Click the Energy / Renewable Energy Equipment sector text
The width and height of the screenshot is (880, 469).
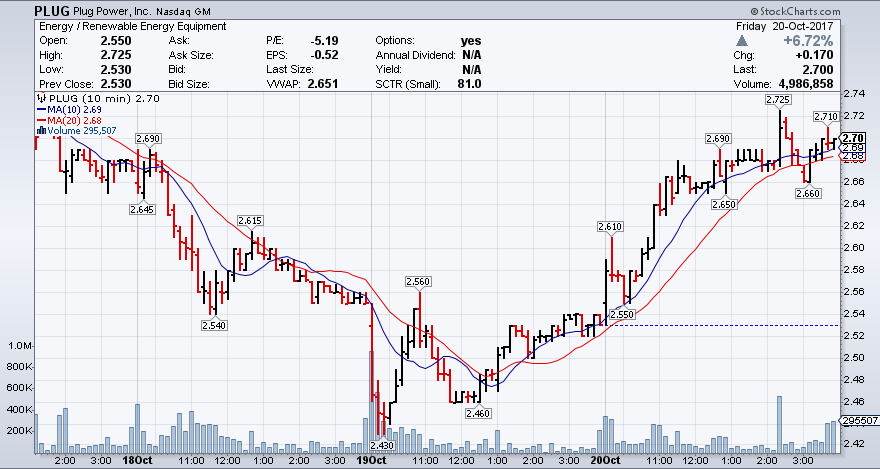[132, 26]
